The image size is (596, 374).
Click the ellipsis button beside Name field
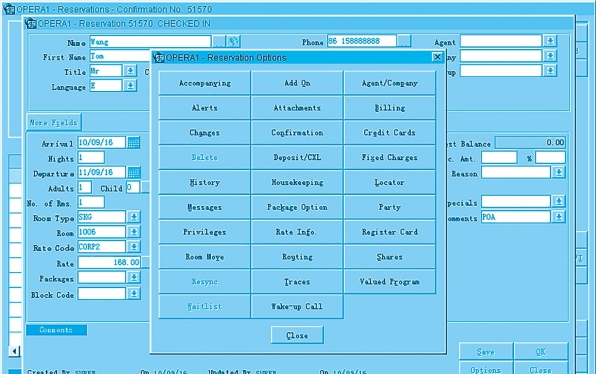tap(219, 41)
